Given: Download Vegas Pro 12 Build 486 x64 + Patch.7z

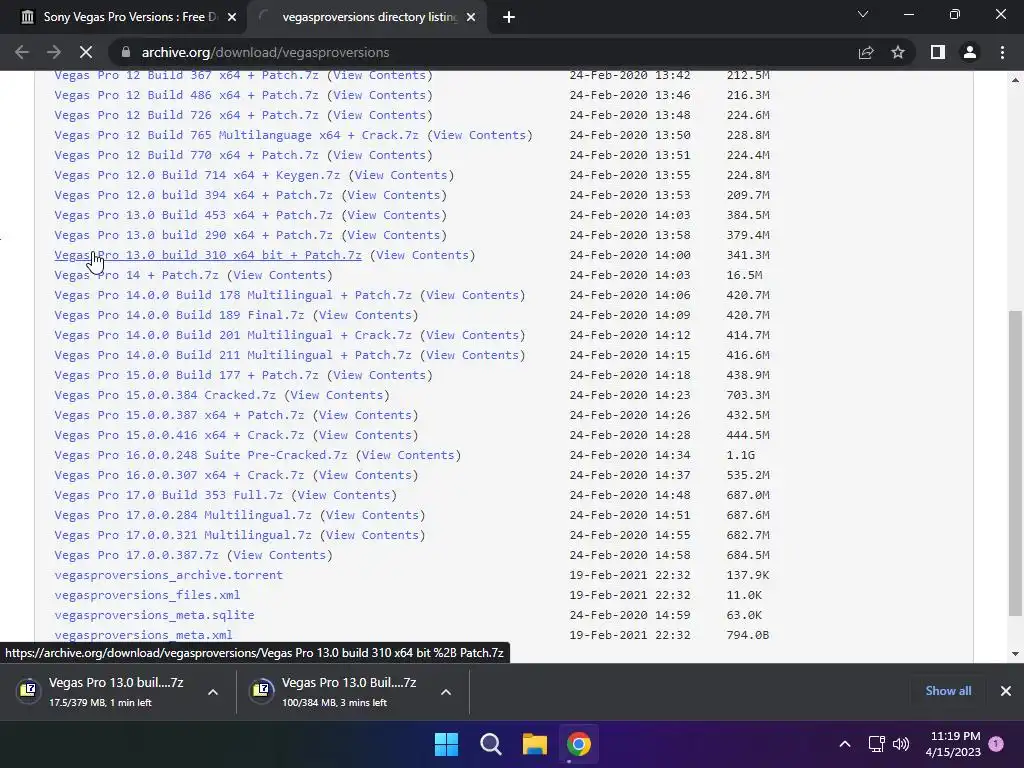Looking at the screenshot, I should tap(186, 95).
